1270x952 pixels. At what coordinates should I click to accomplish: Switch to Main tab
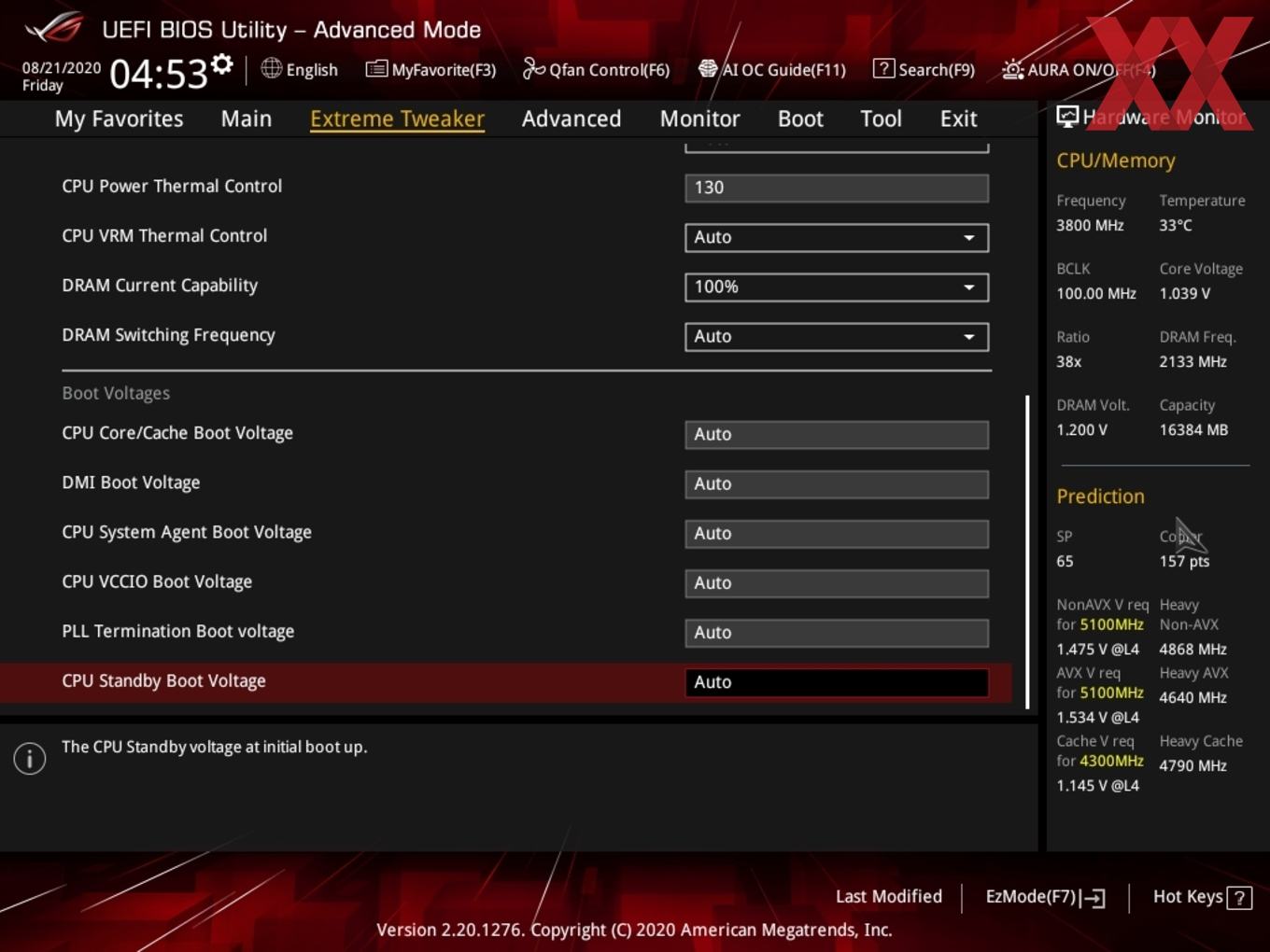[x=247, y=119]
